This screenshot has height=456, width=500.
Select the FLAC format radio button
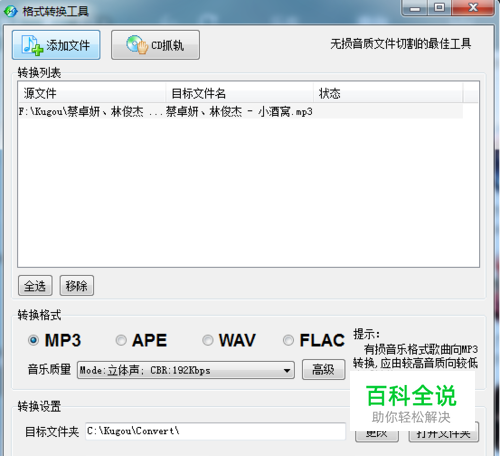[288, 340]
